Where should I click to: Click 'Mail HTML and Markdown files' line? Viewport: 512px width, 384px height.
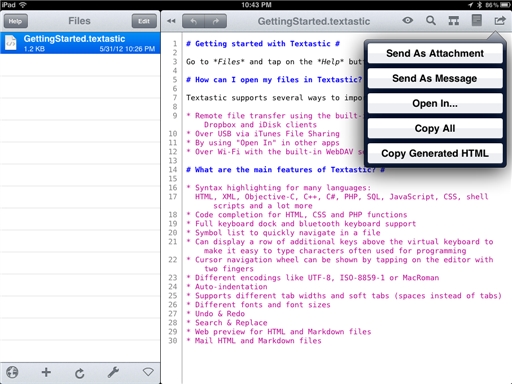pos(254,341)
